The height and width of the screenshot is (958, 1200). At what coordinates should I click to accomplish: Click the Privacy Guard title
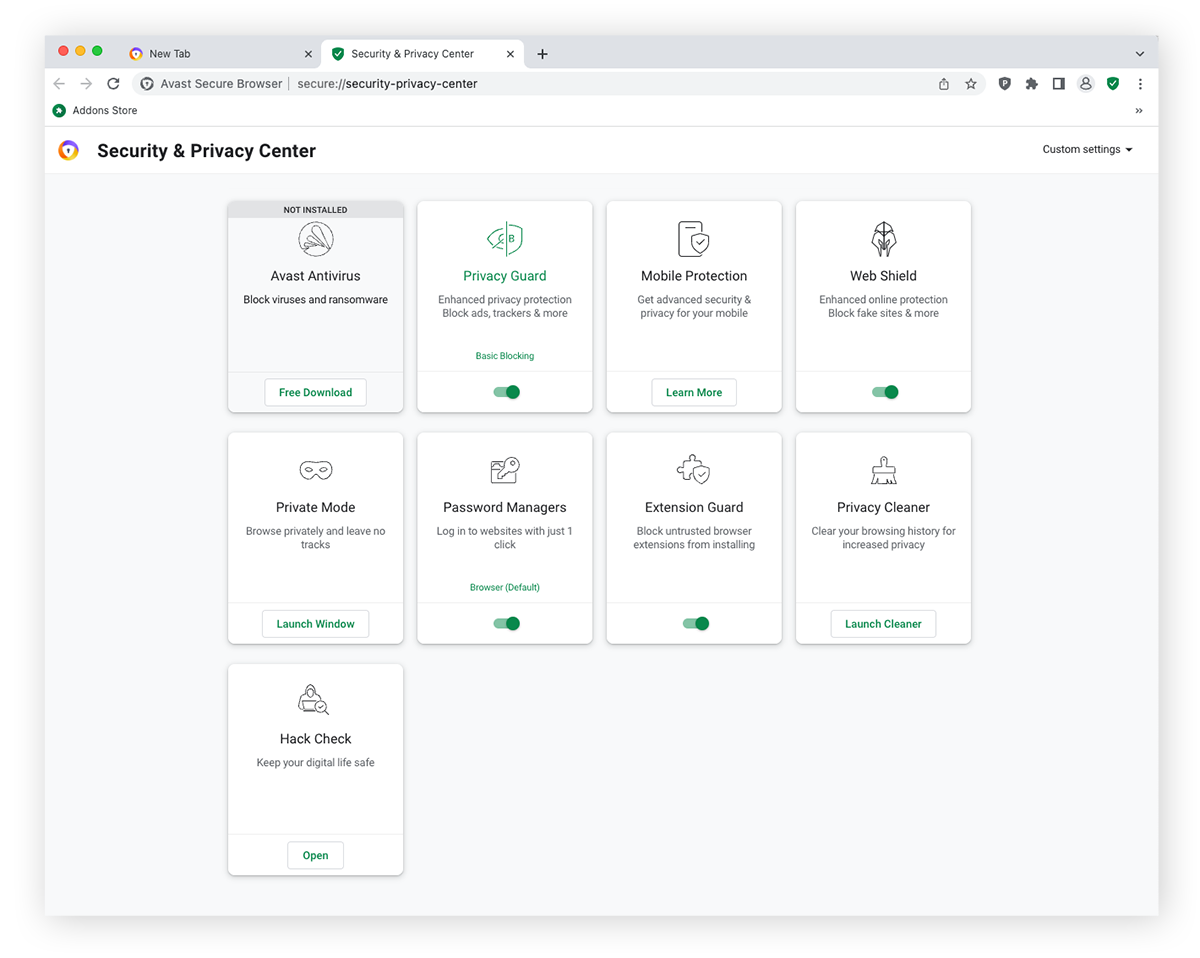click(x=505, y=276)
